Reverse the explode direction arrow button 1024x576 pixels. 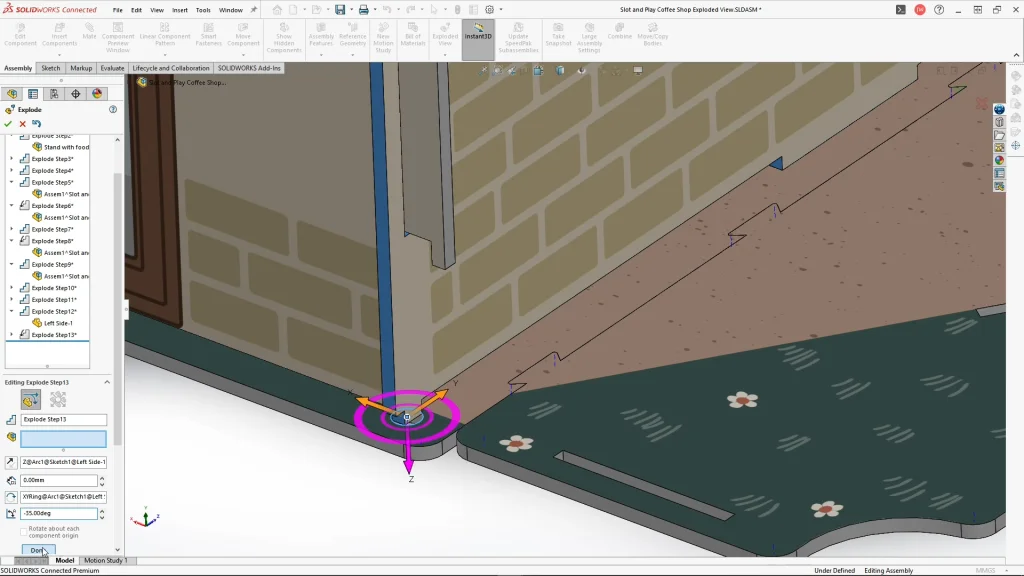click(x=11, y=462)
